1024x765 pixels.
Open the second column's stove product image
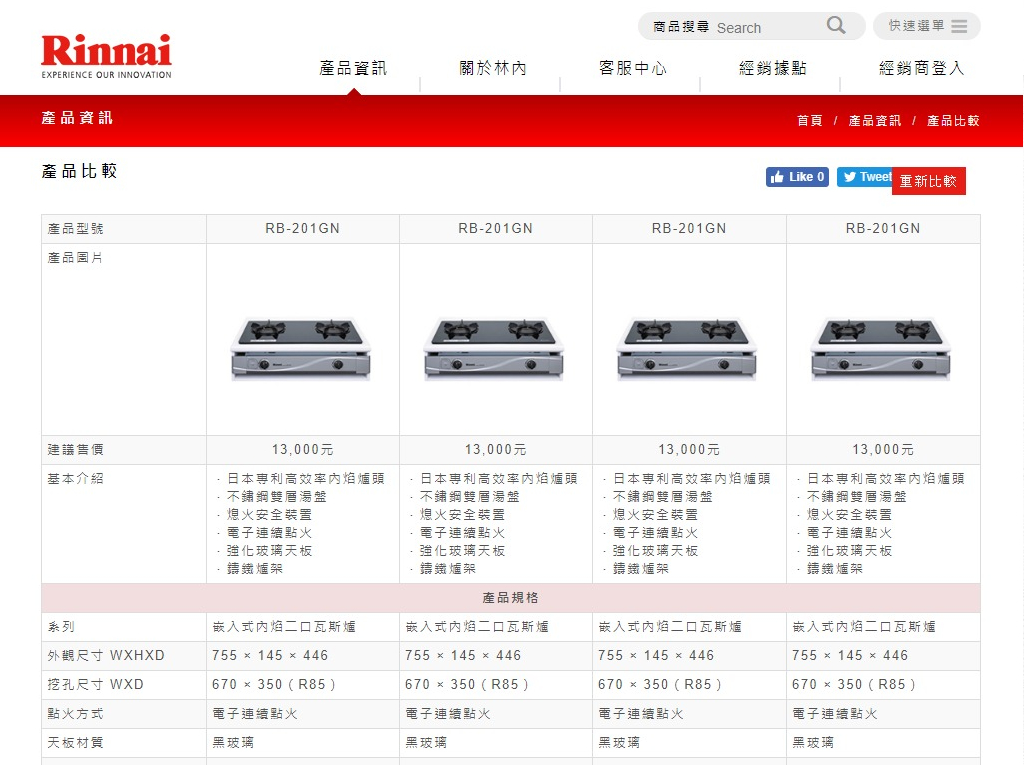coord(494,348)
